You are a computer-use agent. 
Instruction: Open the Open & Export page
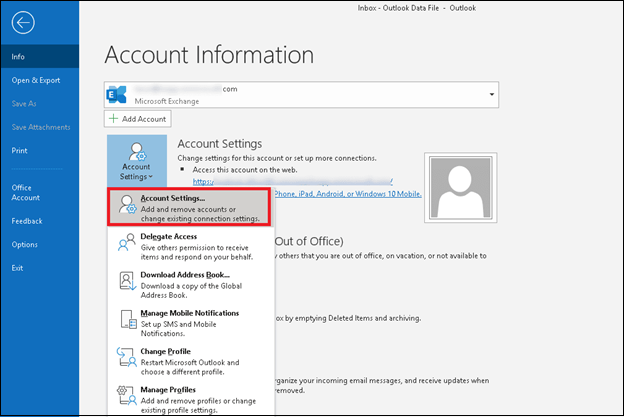34,80
